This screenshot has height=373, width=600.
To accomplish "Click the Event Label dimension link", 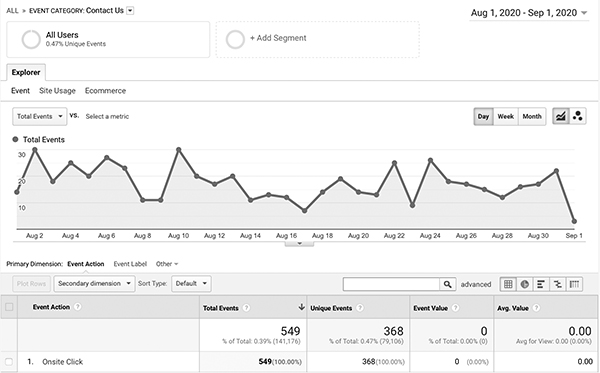I will 130,264.
